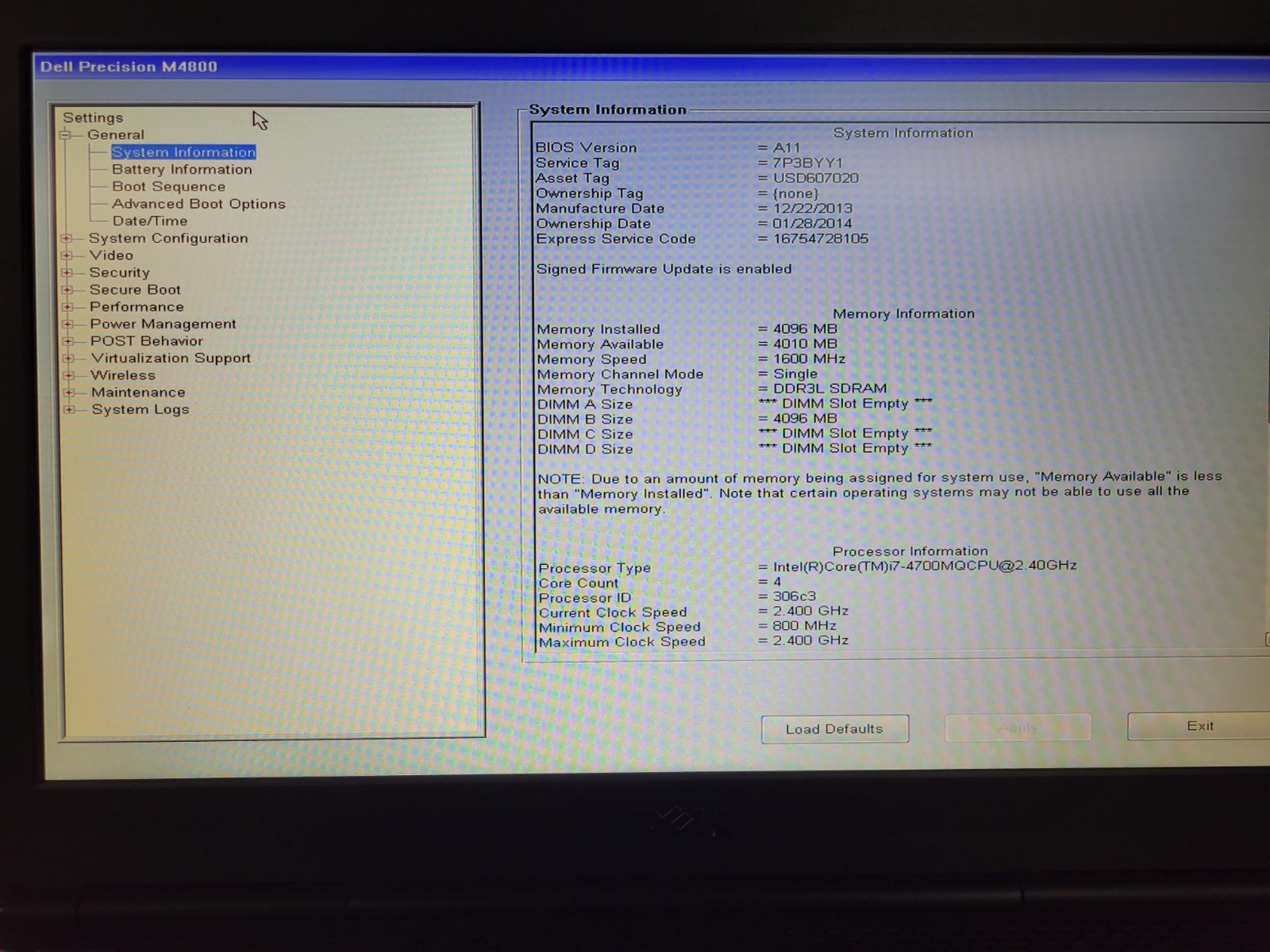Click the Memory Channel Mode value Single
This screenshot has width=1270, height=952.
pyautogui.click(x=795, y=374)
